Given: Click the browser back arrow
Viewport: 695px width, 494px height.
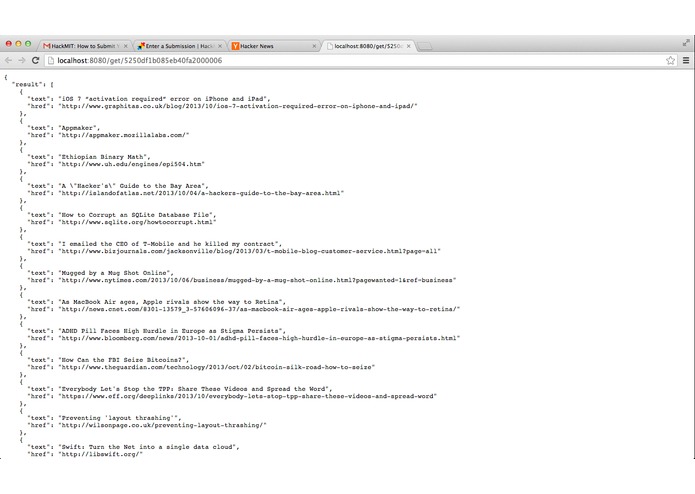Looking at the screenshot, I should pos(8,60).
